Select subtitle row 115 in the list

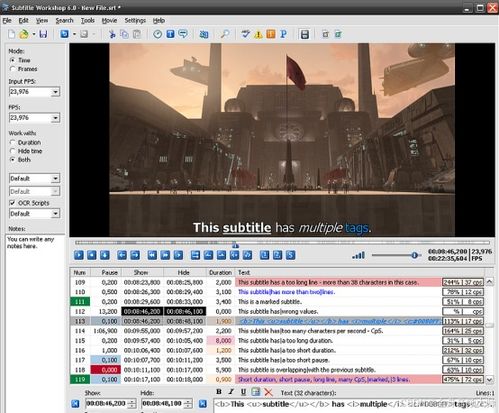click(278, 340)
